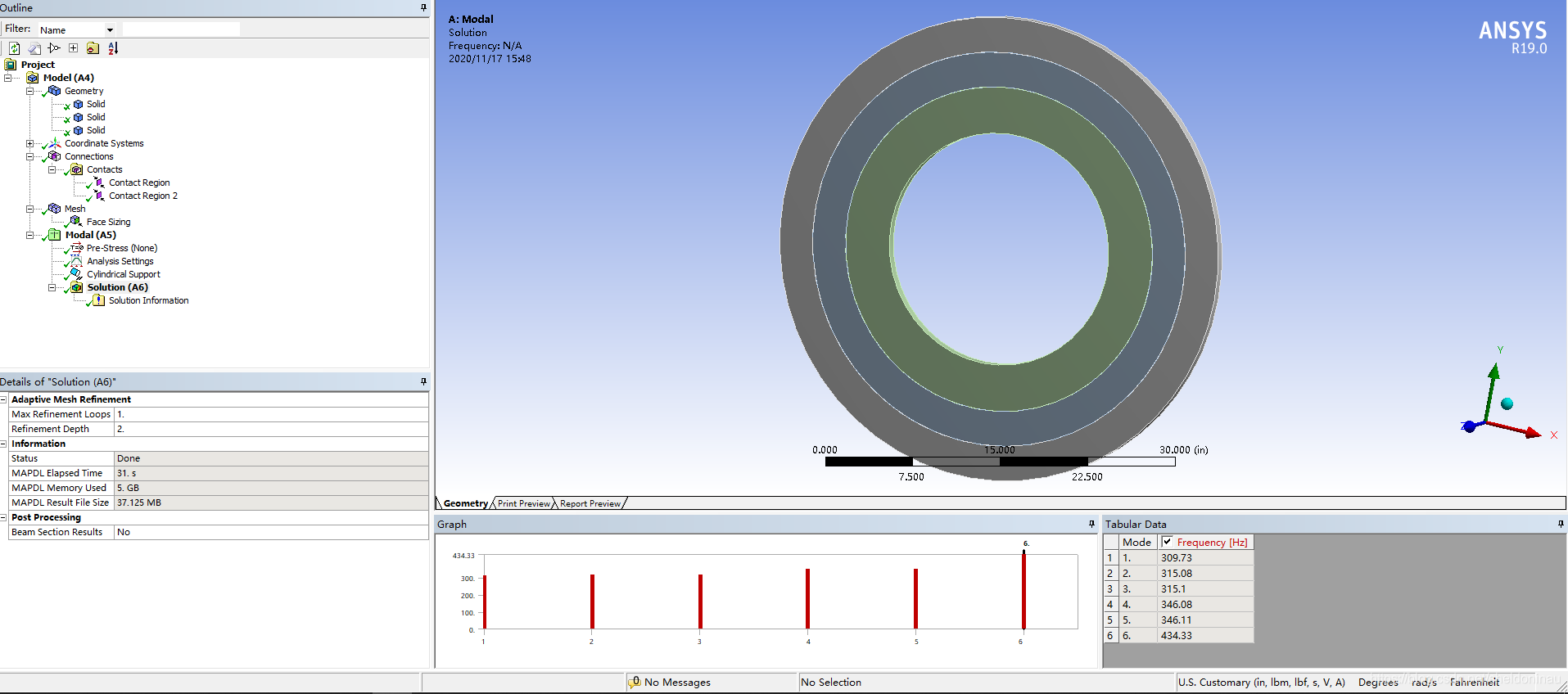This screenshot has height=694, width=1568.
Task: Collapse the Connections tree node
Action: point(30,156)
